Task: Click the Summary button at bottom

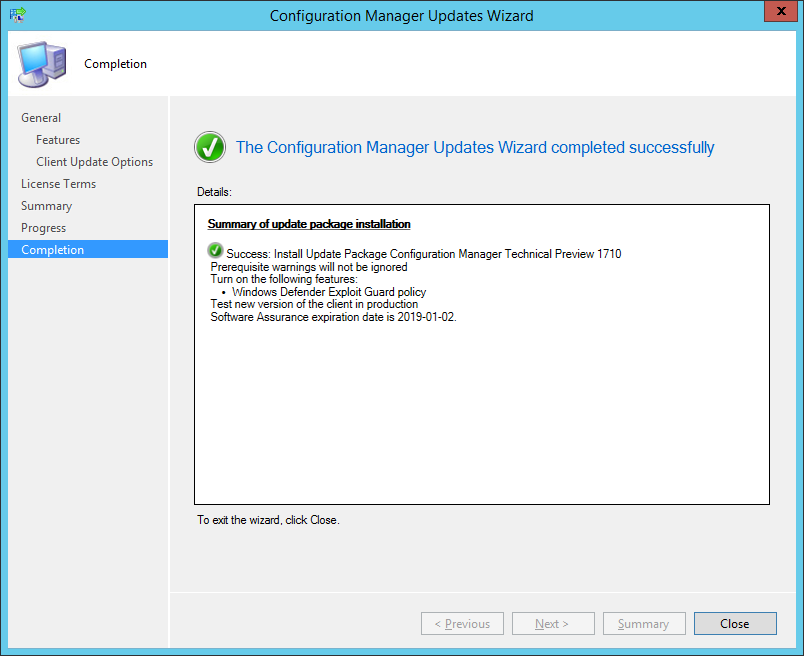Action: 644,624
